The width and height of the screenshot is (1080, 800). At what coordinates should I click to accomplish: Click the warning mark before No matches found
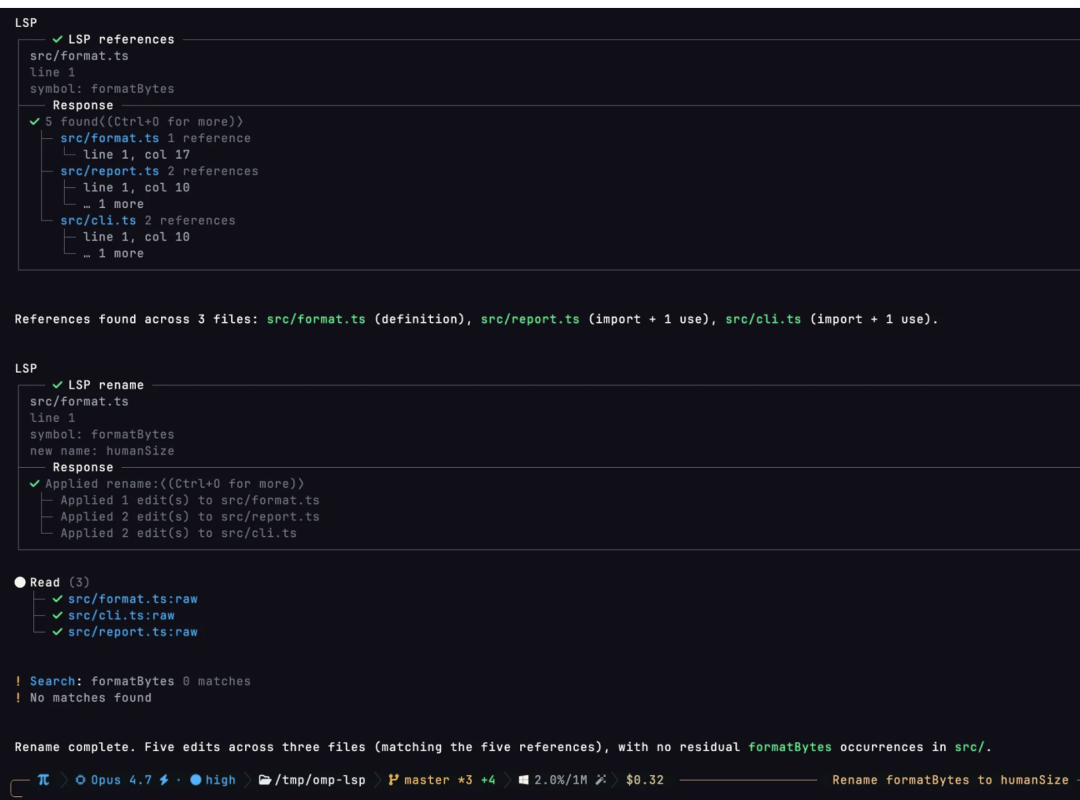(18, 697)
